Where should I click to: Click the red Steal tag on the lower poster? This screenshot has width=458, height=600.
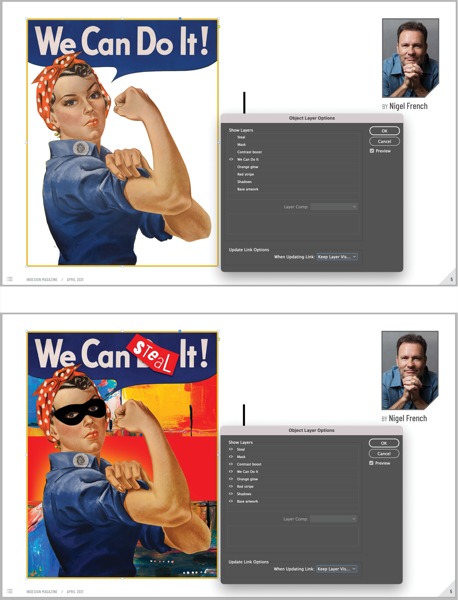click(x=153, y=355)
